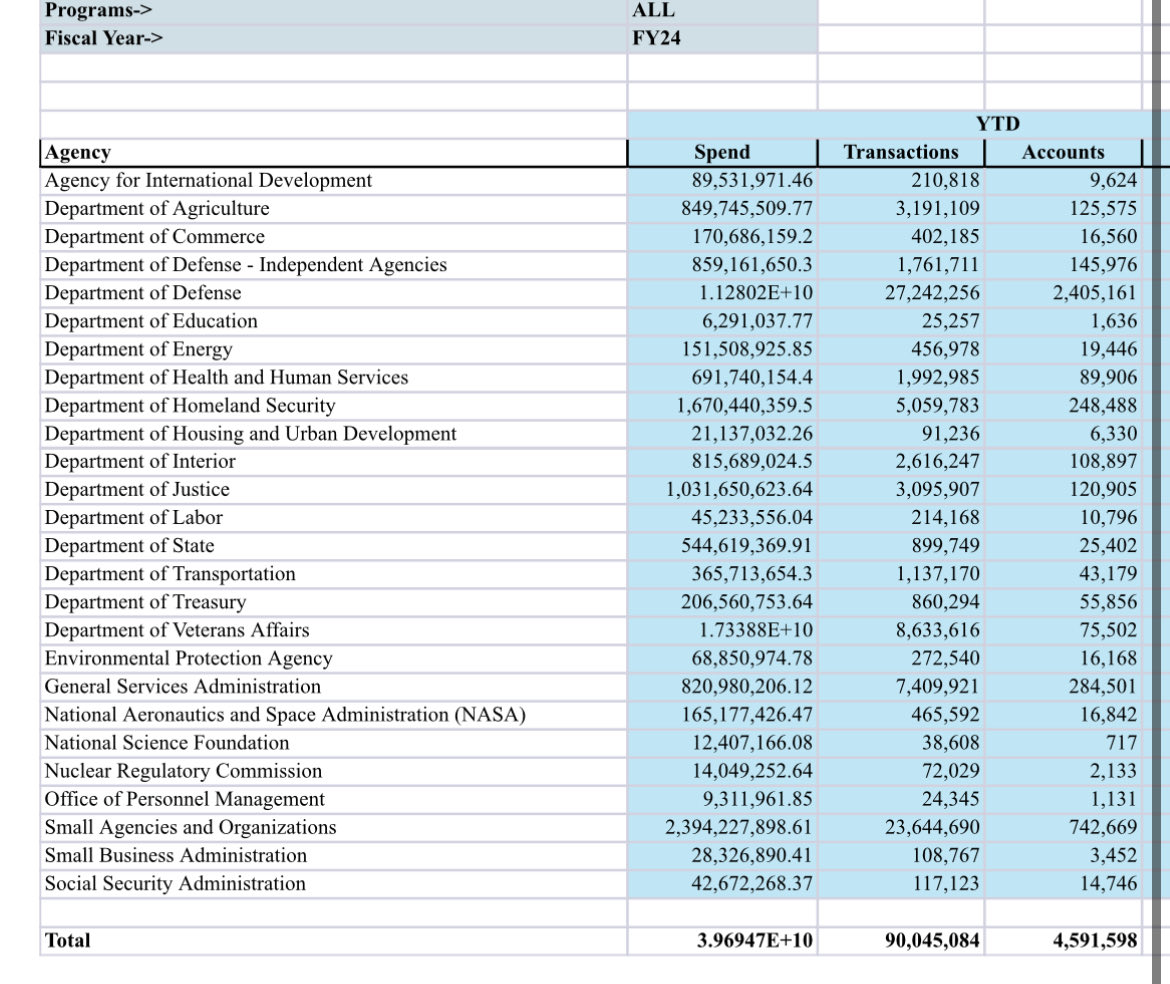This screenshot has height=984, width=1170.
Task: Select Small Agencies and Organizations accounts cell
Action: tap(1063, 827)
